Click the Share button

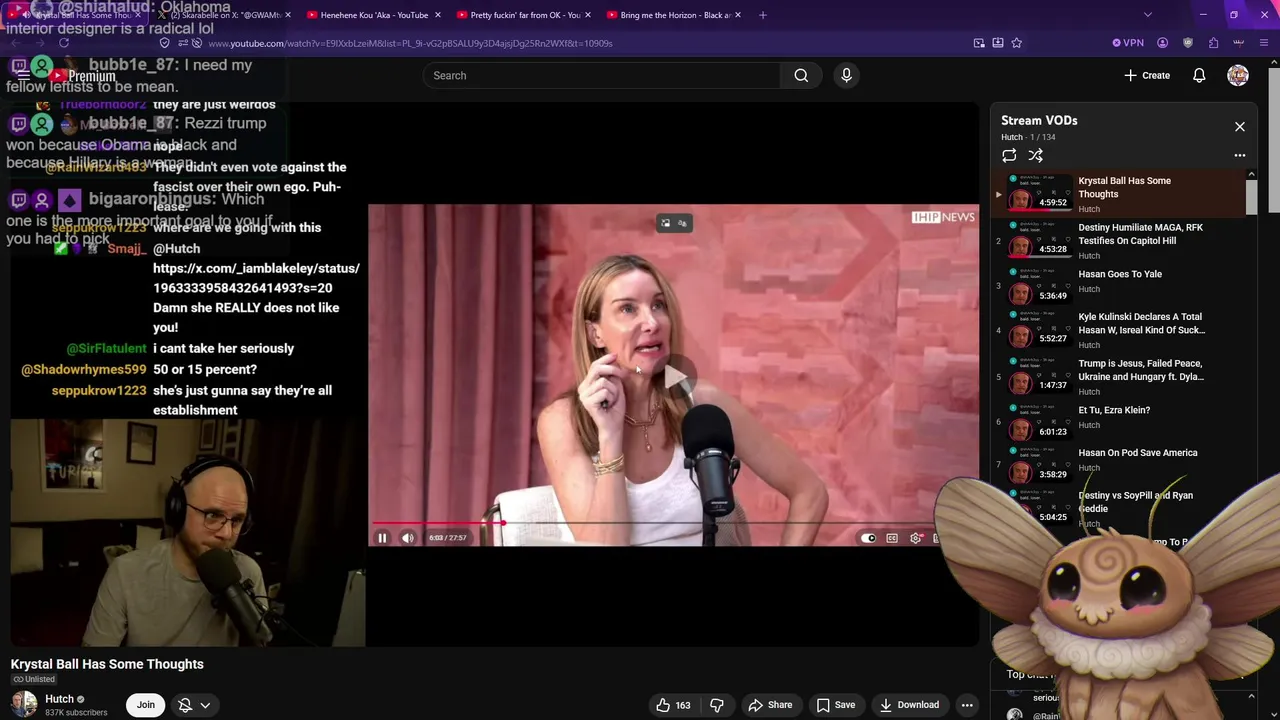click(770, 705)
